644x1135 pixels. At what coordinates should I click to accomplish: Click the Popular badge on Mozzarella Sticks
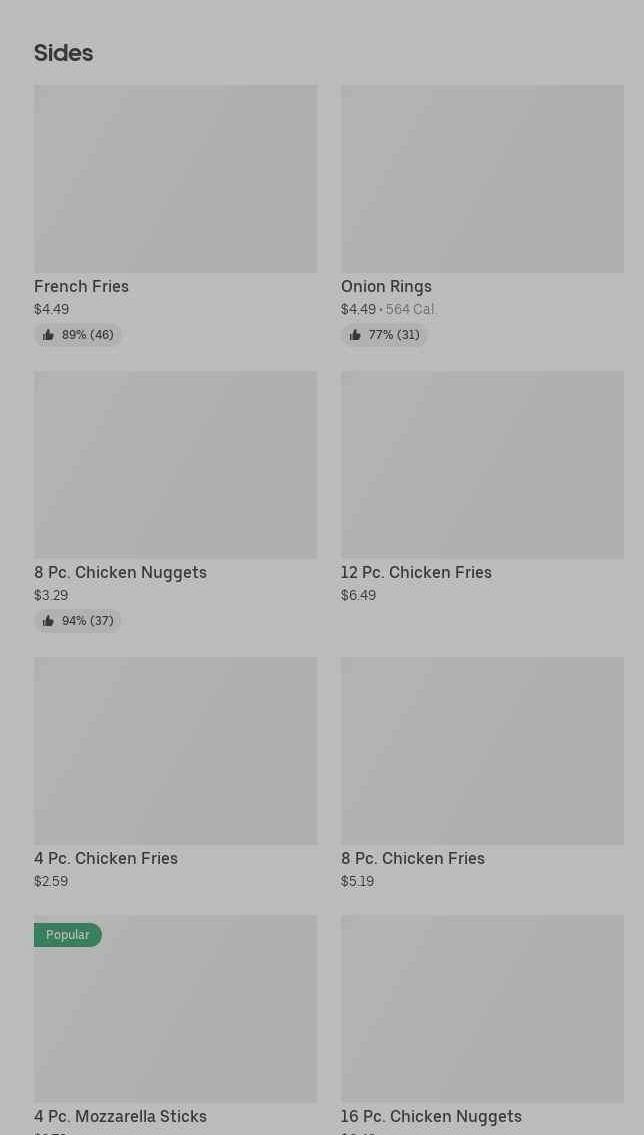click(x=68, y=935)
